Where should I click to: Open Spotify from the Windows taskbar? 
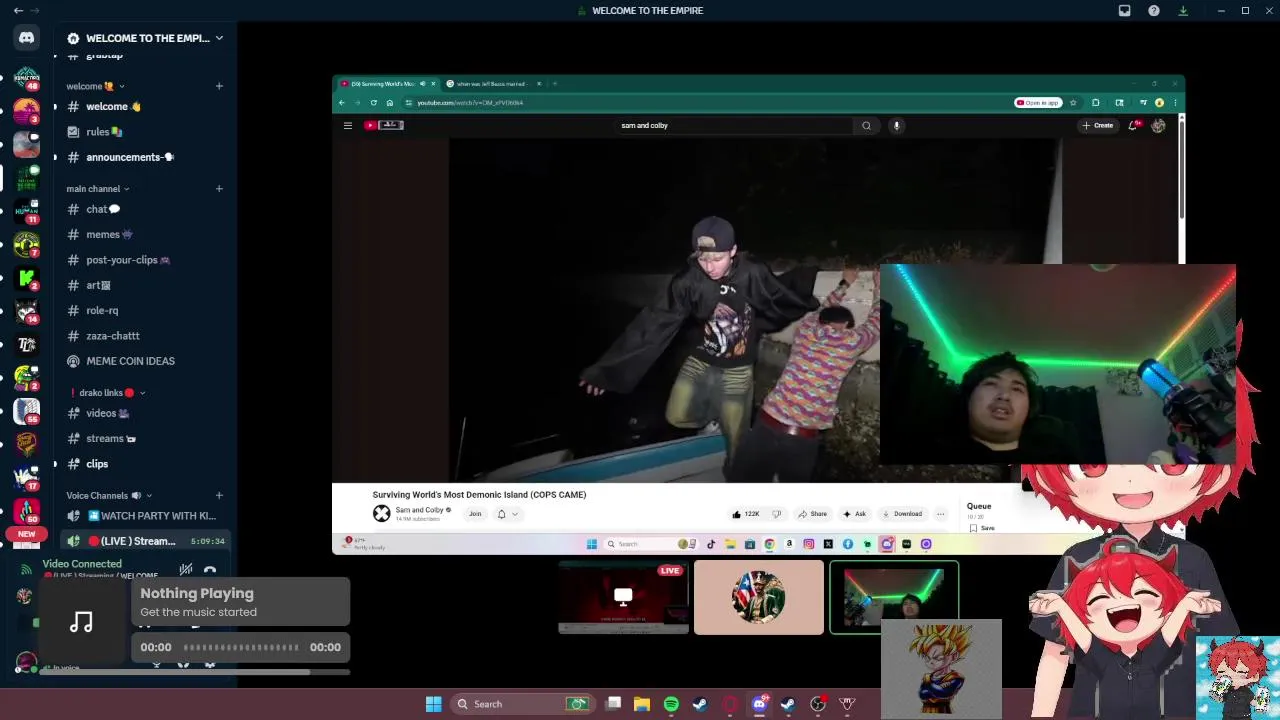click(x=671, y=704)
